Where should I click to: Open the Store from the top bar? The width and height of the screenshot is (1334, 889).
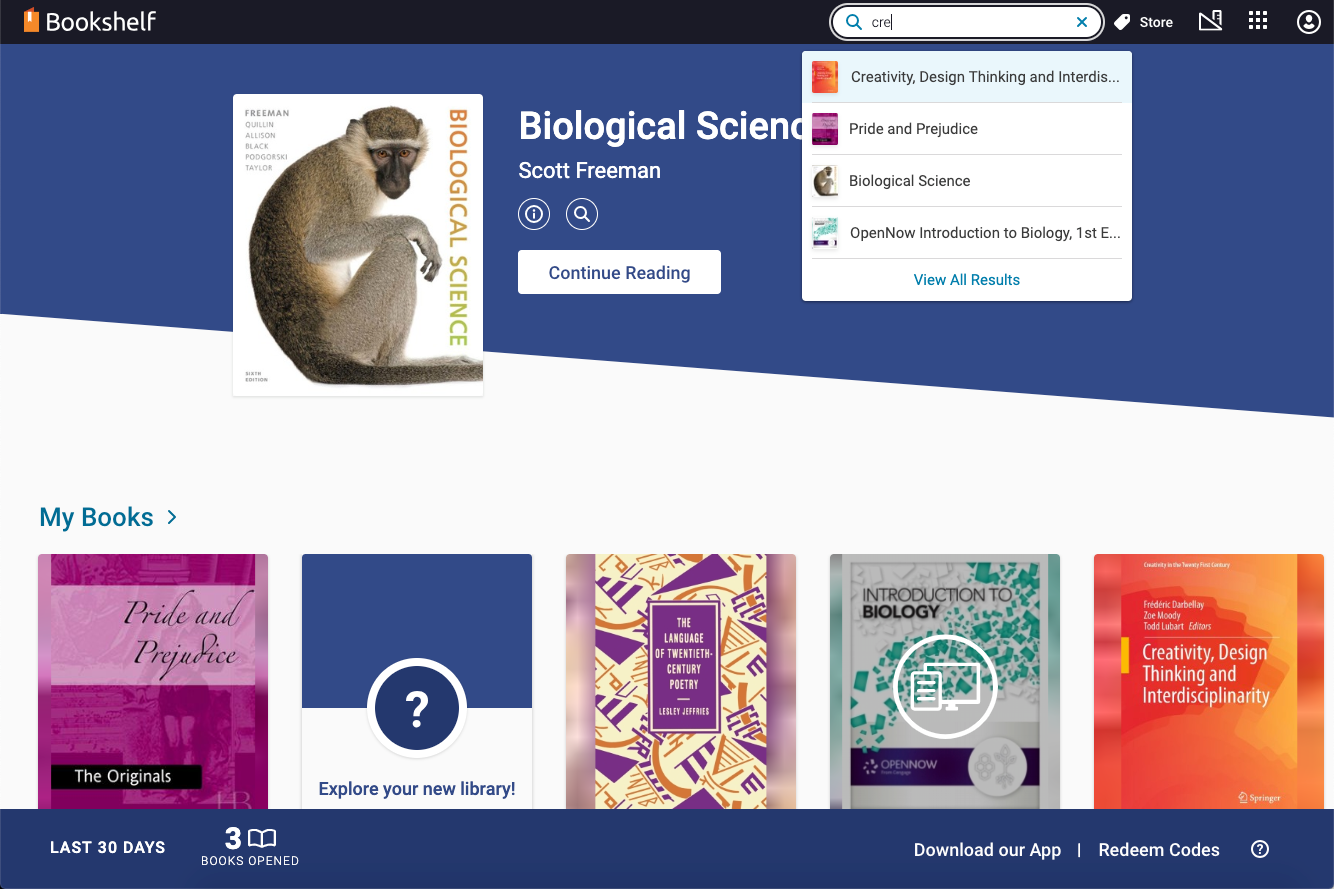tap(1143, 21)
